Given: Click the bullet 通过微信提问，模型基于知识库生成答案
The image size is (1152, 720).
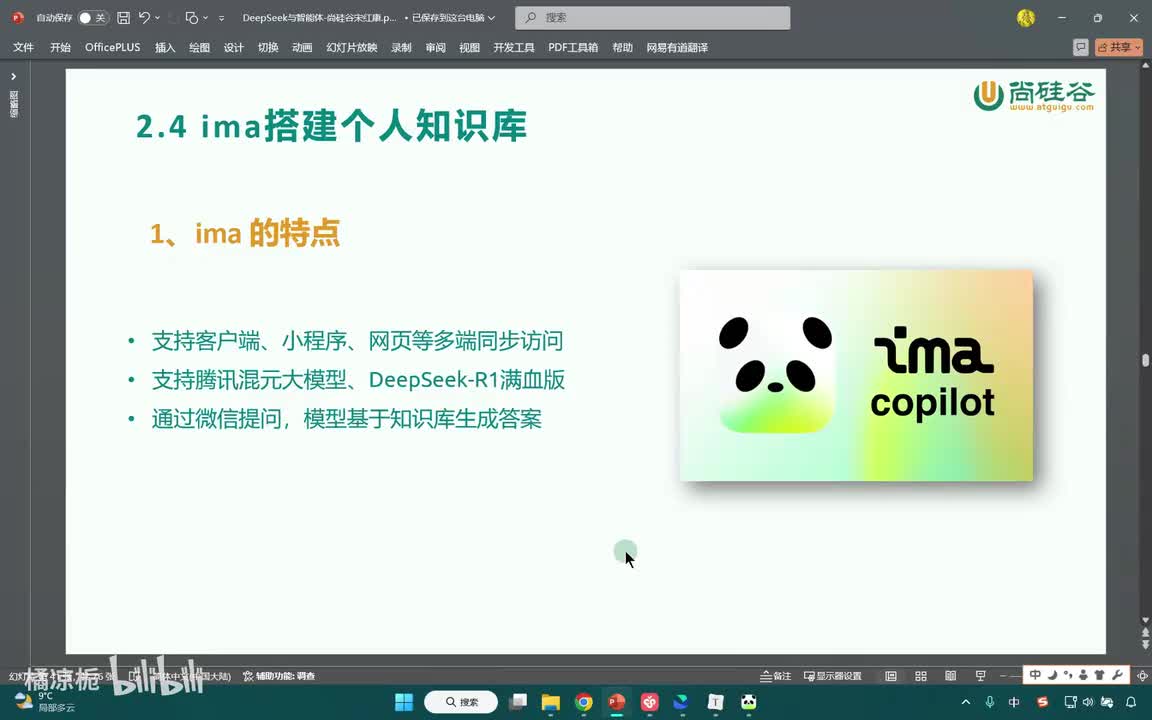Looking at the screenshot, I should pos(347,419).
